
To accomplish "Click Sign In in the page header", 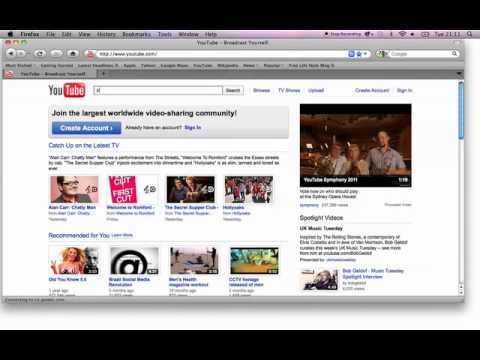I will pos(404,90).
